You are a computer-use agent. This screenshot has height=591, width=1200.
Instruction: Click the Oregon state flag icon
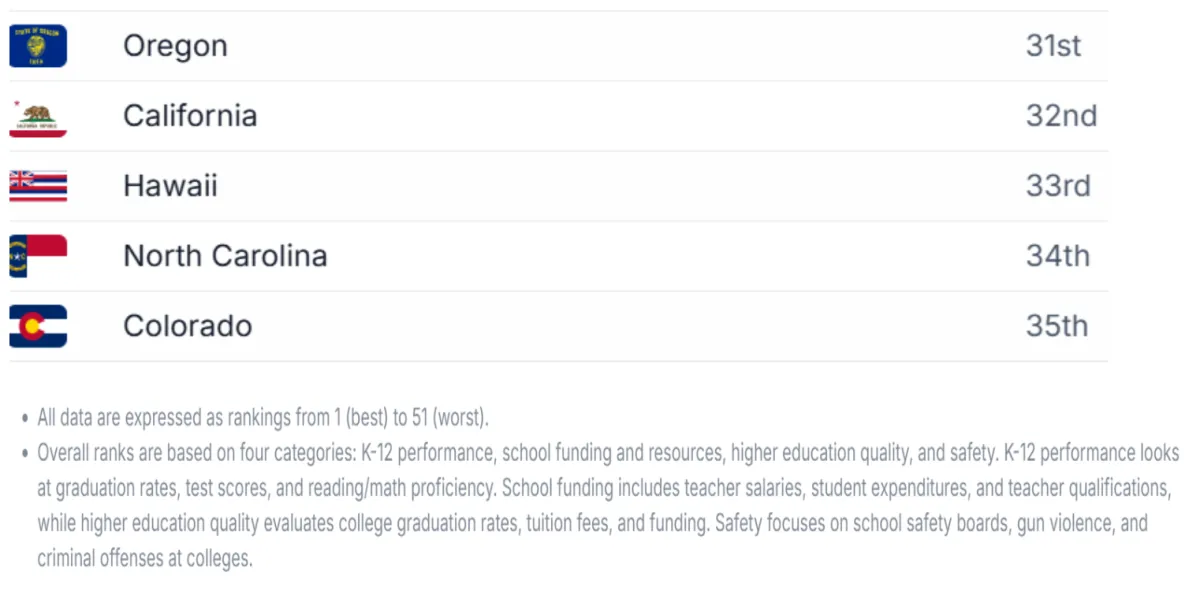(x=38, y=46)
